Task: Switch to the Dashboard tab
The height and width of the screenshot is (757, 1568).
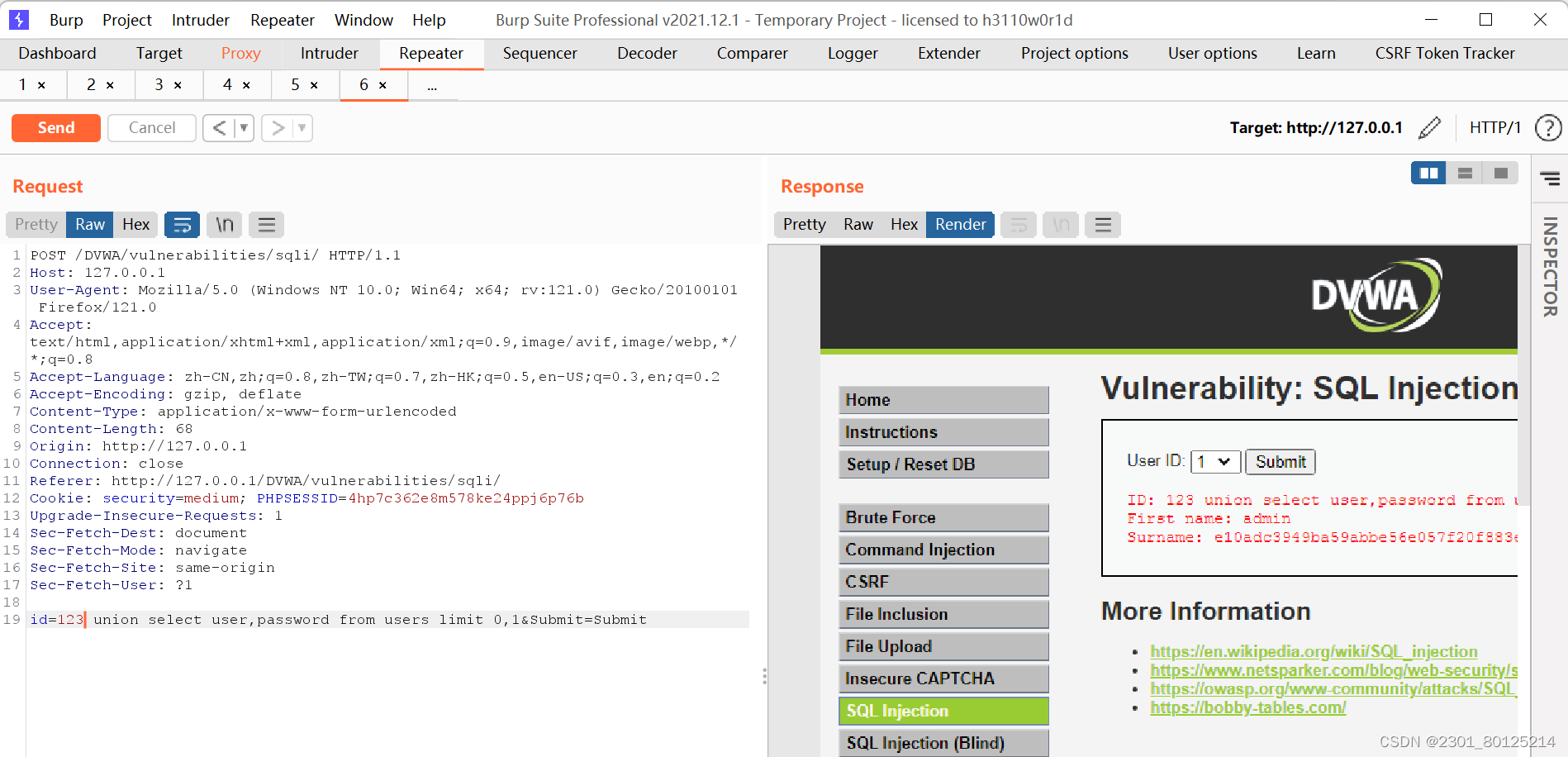Action: 57,54
